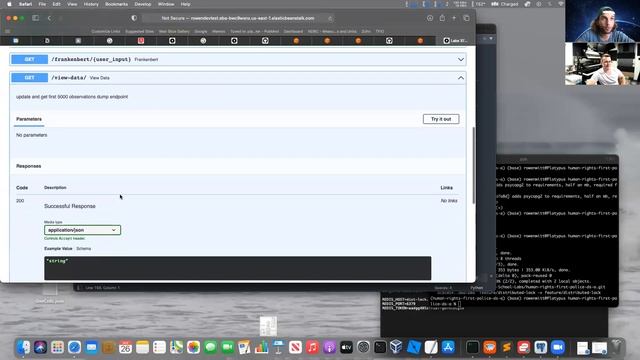Screen dimensions: 640x360
Task: Click the Safari page scrollbar
Action: [473, 165]
